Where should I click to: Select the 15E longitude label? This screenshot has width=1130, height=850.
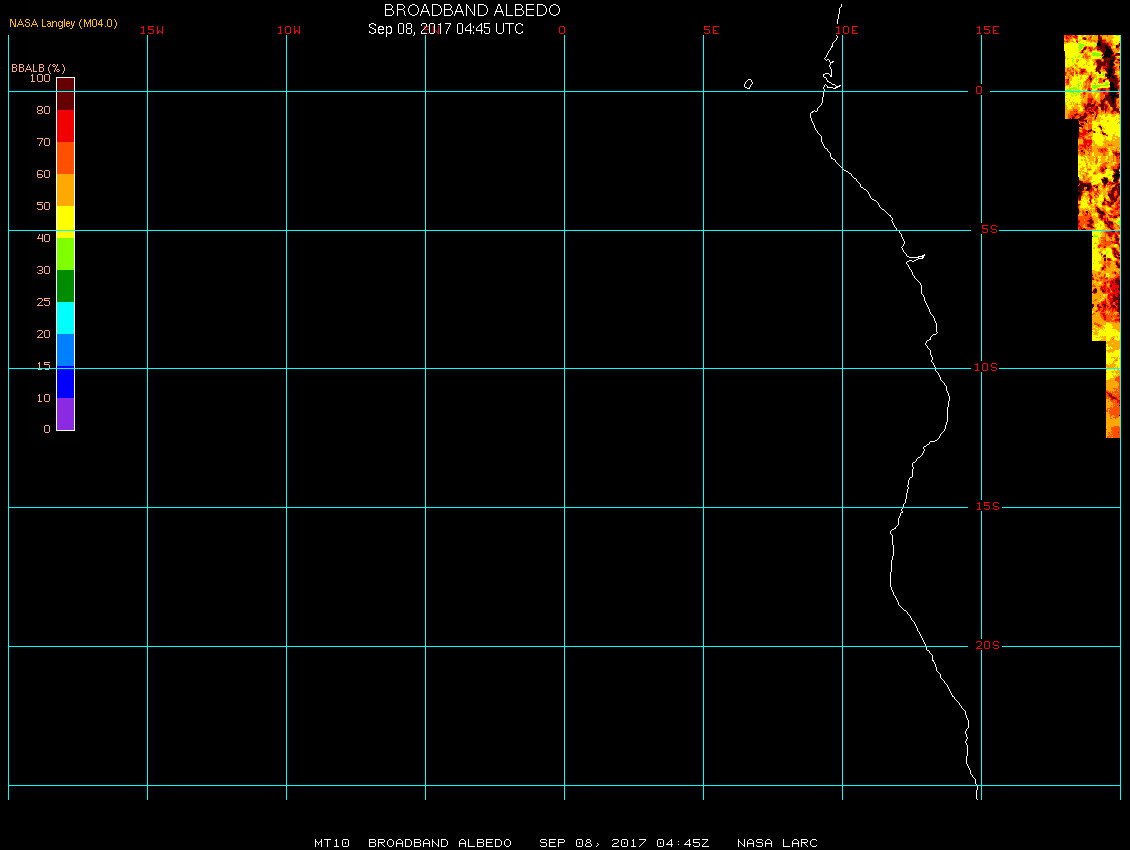coord(987,30)
